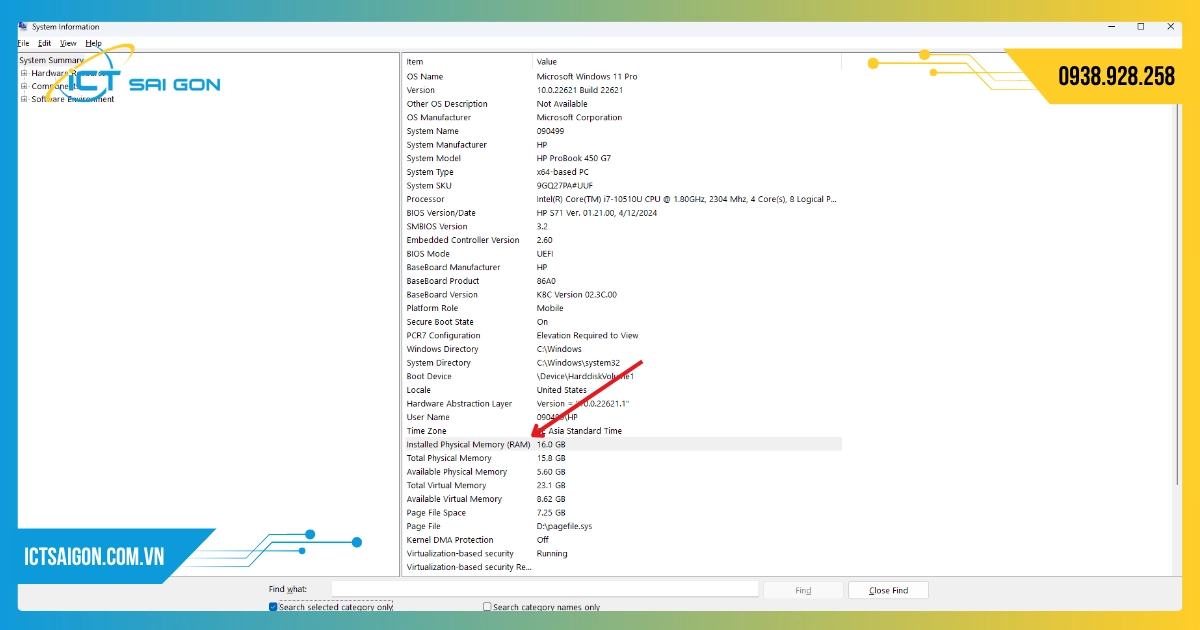Select the BIOS Mode item label
The image size is (1200, 630).
pos(430,254)
